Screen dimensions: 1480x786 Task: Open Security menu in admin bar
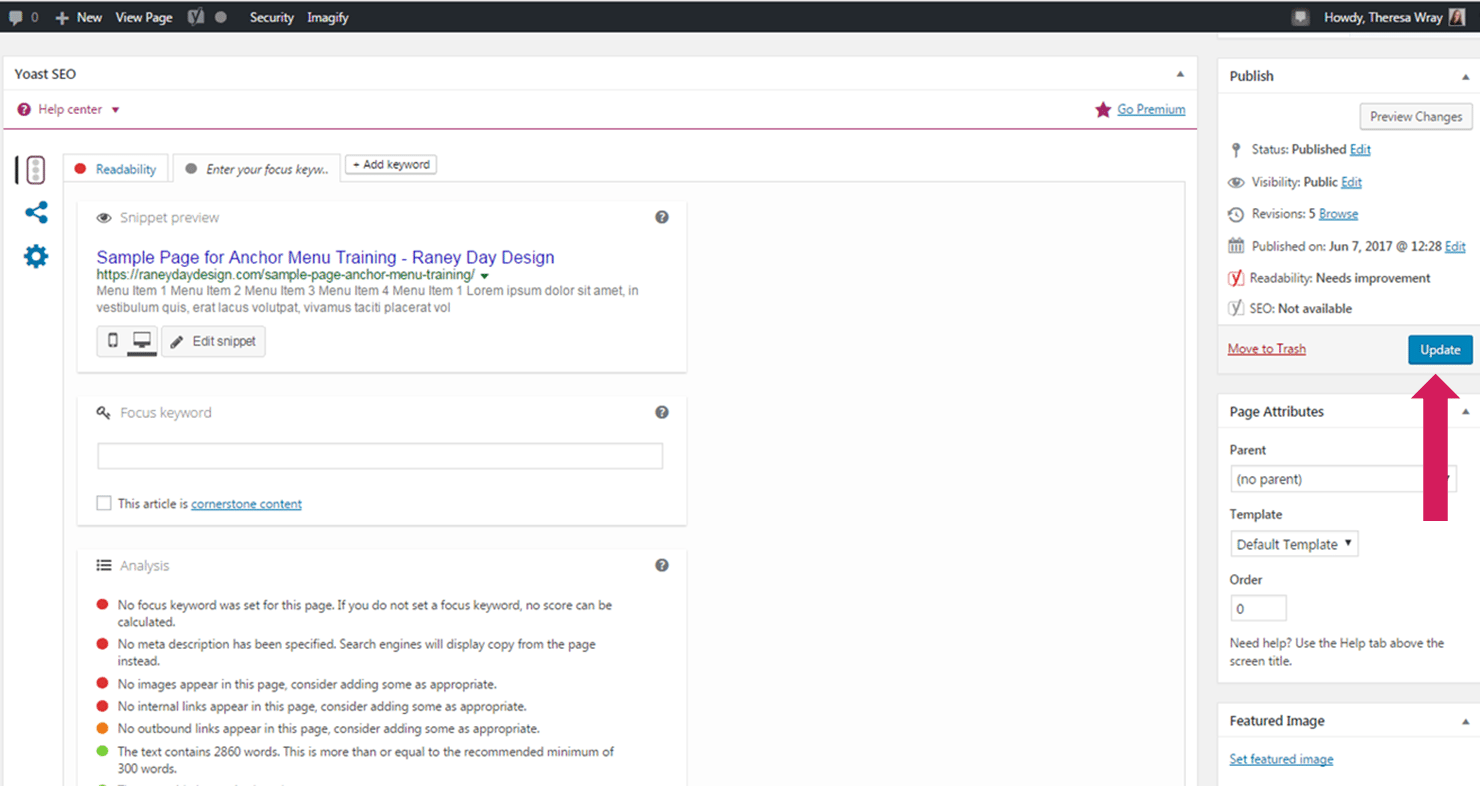click(x=271, y=17)
